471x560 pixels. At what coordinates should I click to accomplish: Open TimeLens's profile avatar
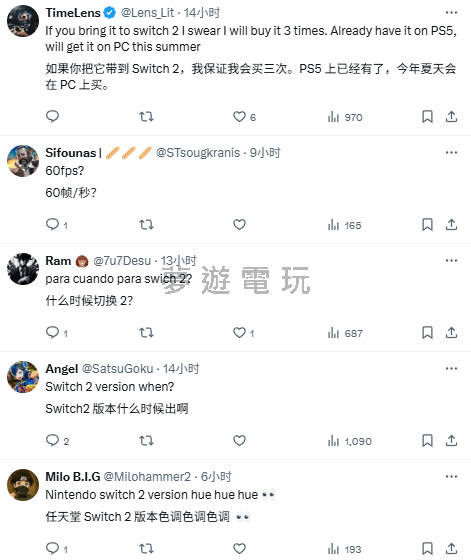[23, 21]
